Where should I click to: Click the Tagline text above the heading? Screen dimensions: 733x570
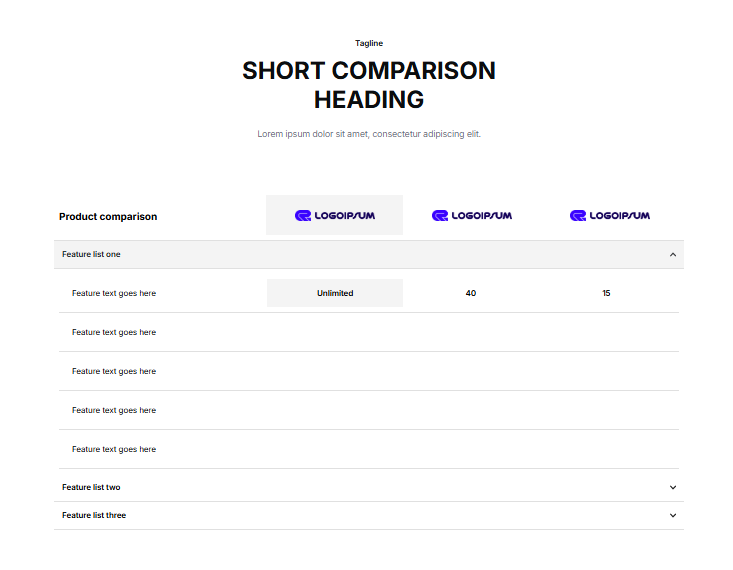(369, 43)
